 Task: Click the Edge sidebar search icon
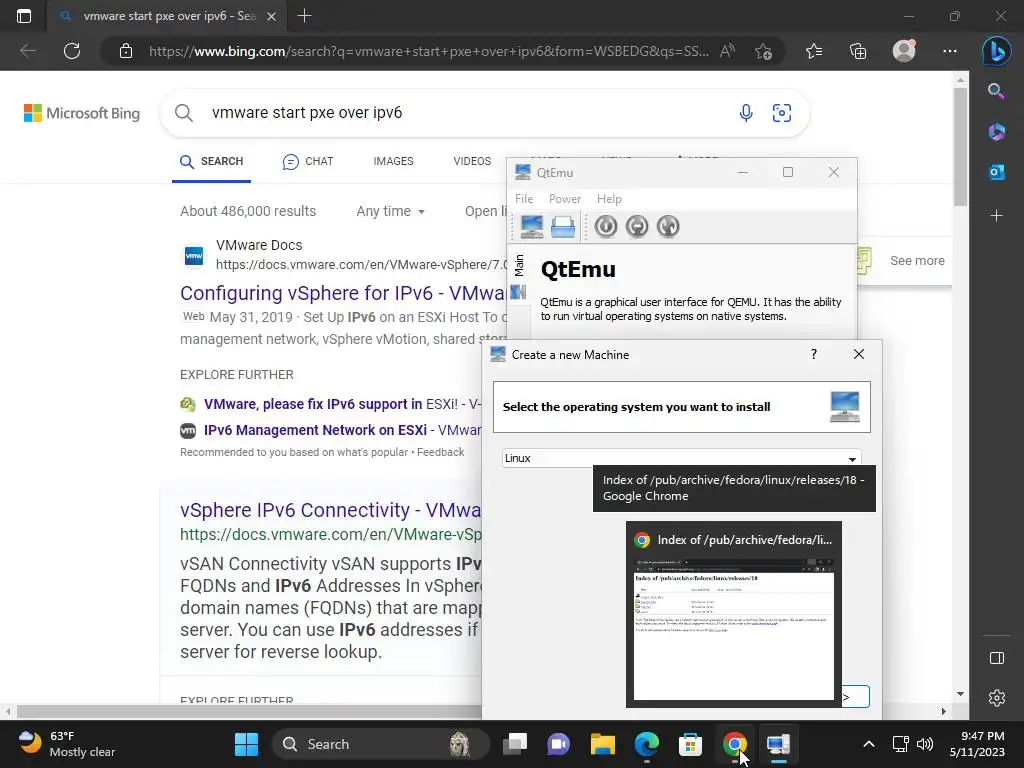click(x=996, y=91)
